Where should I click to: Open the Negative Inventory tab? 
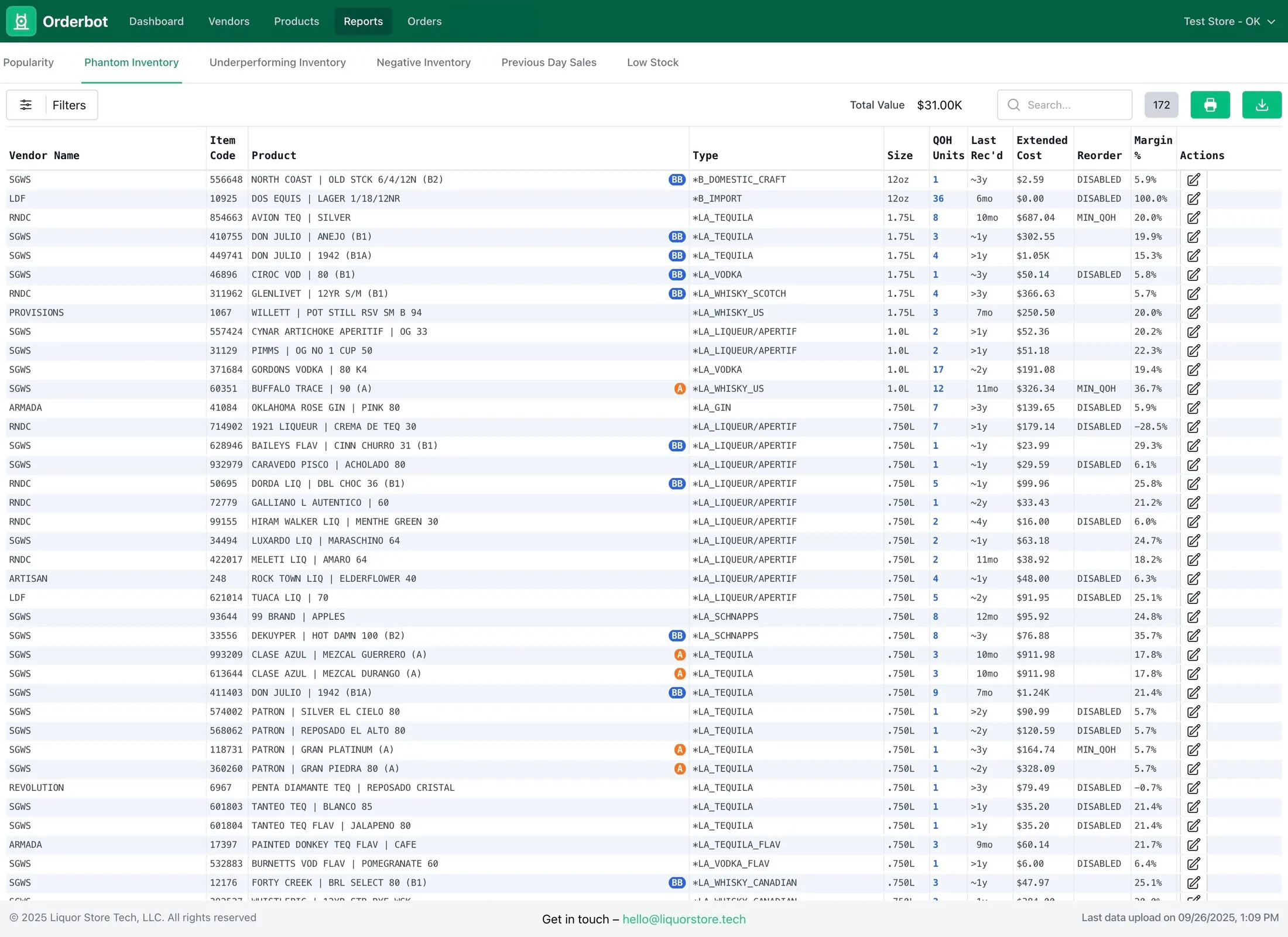coord(423,62)
